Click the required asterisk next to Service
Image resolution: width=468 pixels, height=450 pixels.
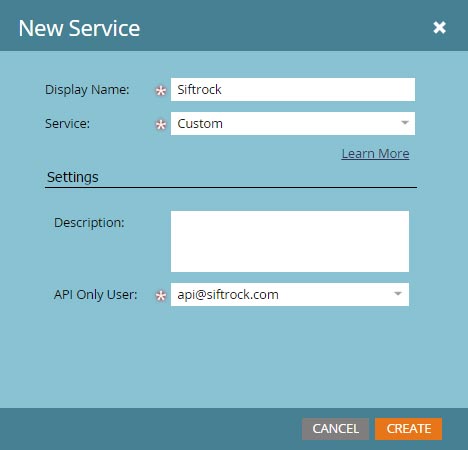(x=161, y=125)
